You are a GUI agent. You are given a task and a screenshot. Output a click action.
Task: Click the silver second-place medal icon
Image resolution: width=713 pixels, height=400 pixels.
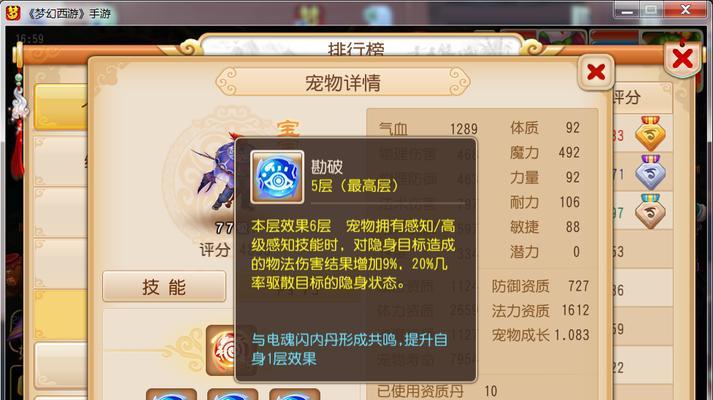(x=650, y=172)
